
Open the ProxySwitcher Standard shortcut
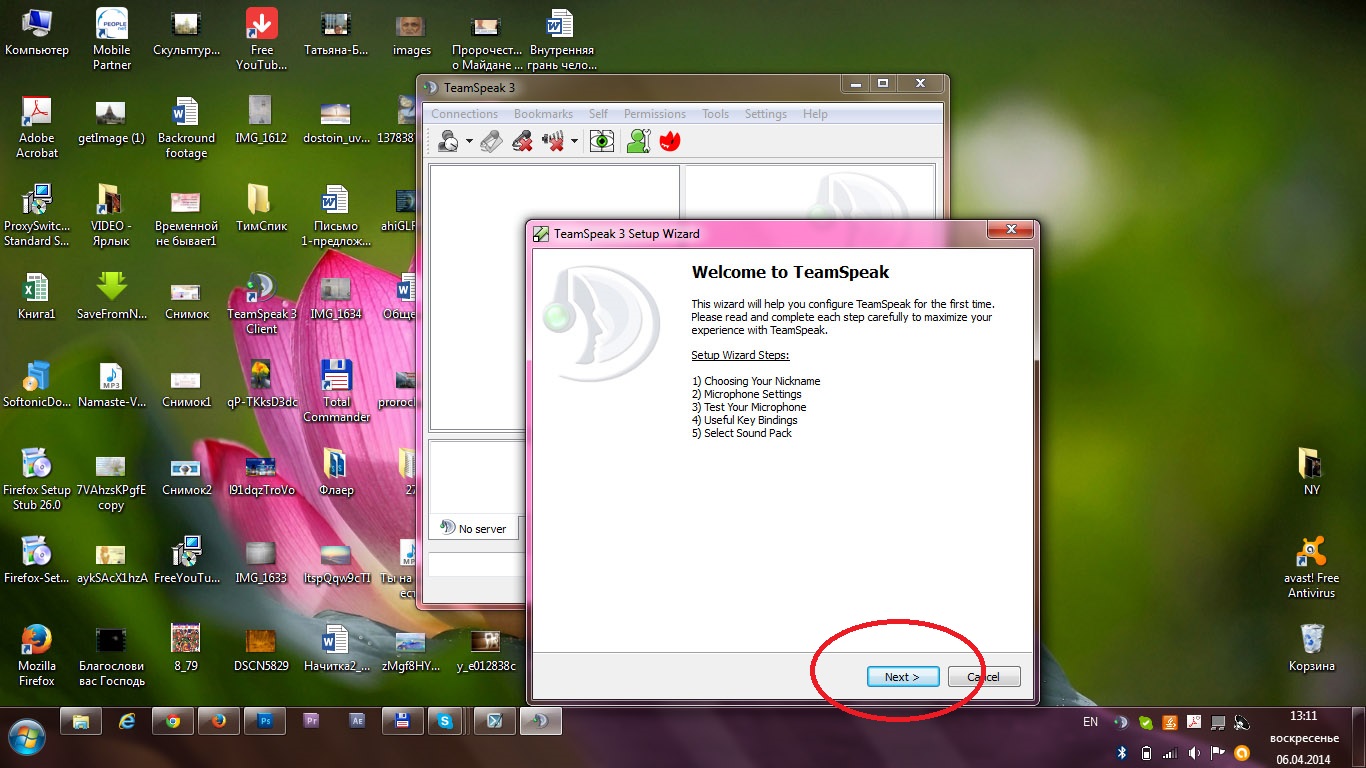[37, 215]
